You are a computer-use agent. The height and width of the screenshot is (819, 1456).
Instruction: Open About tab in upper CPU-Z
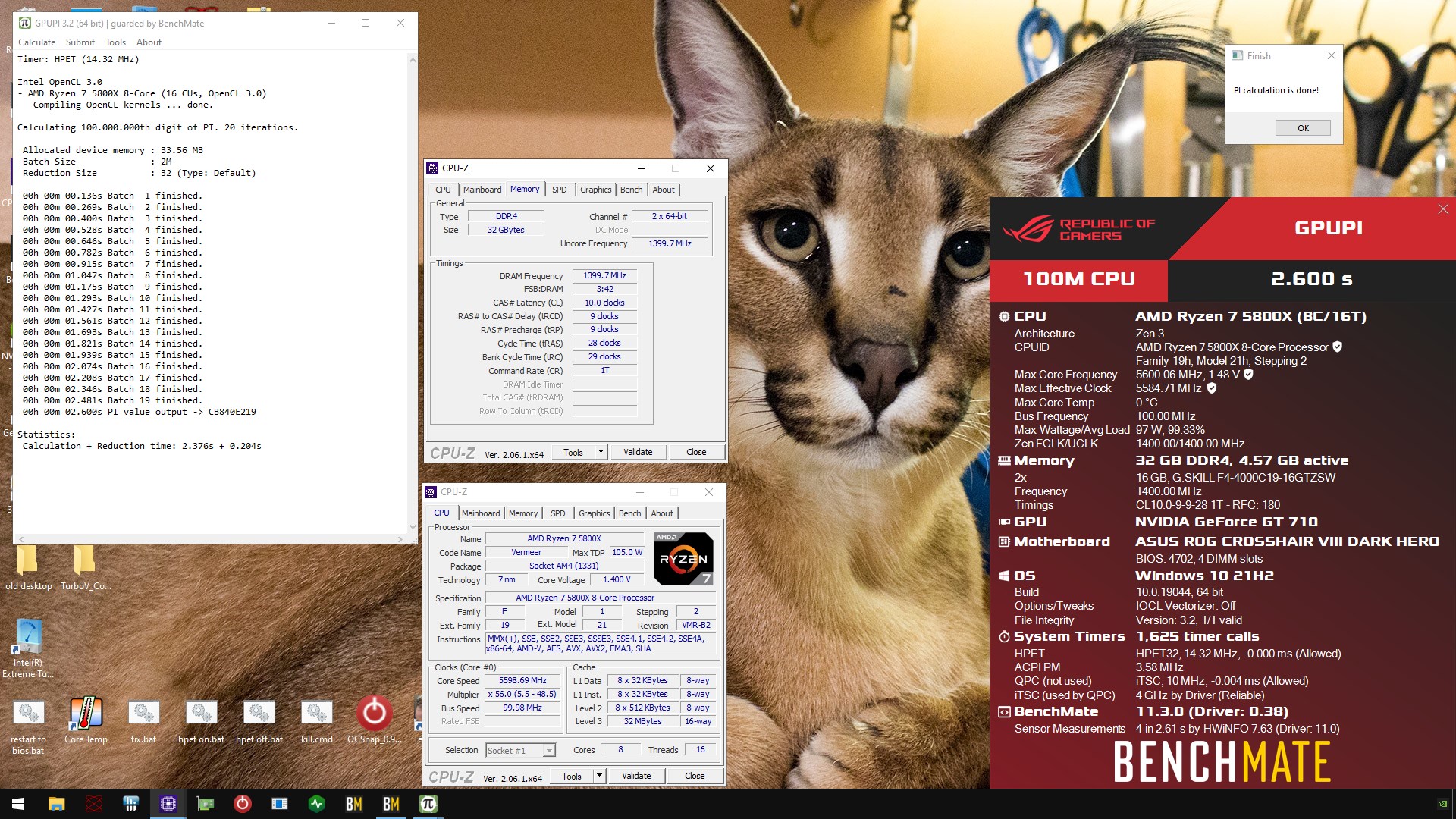point(664,190)
